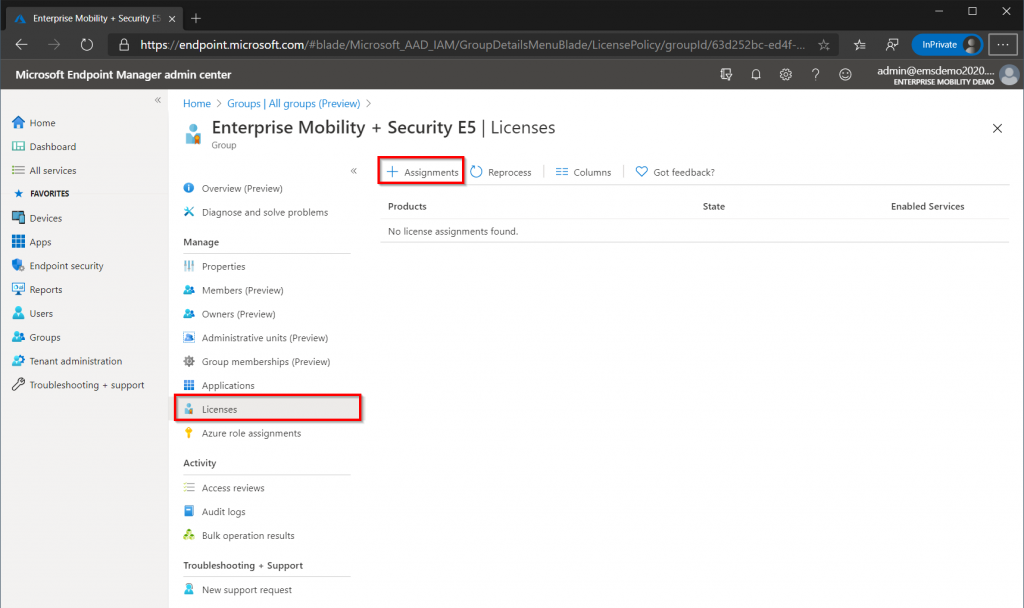Open New support request
This screenshot has width=1024, height=608.
[238, 590]
